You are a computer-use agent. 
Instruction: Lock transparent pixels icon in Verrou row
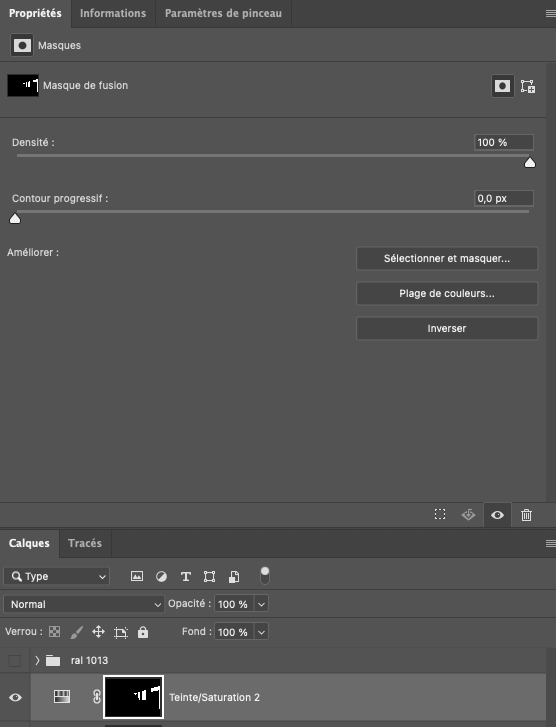pyautogui.click(x=55, y=631)
